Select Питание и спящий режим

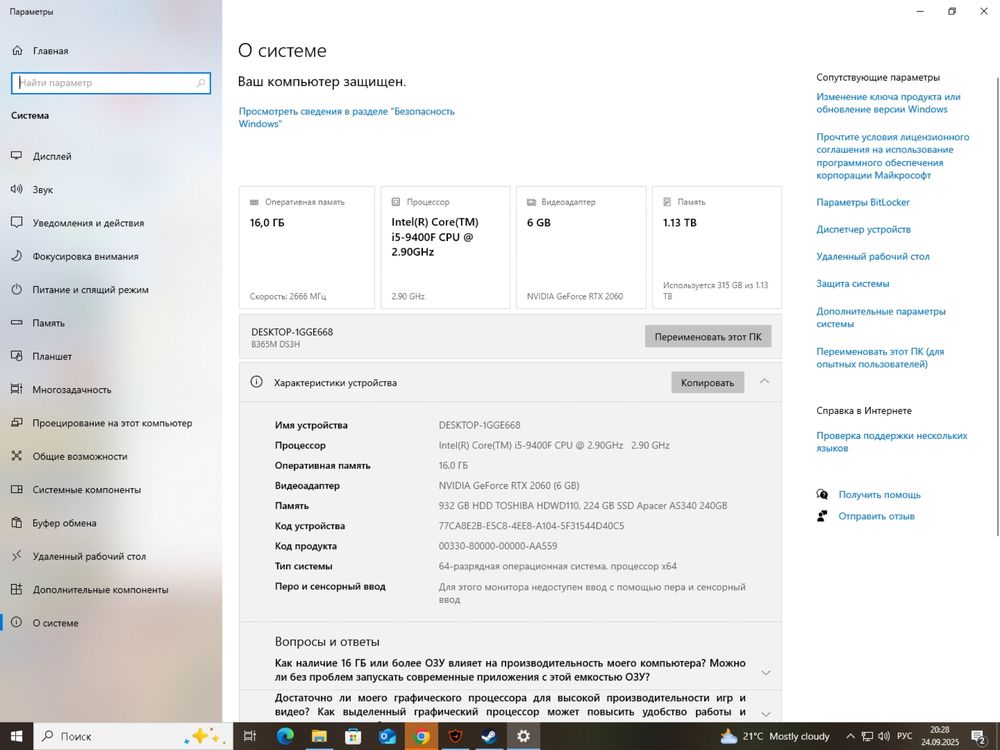[x=91, y=290]
